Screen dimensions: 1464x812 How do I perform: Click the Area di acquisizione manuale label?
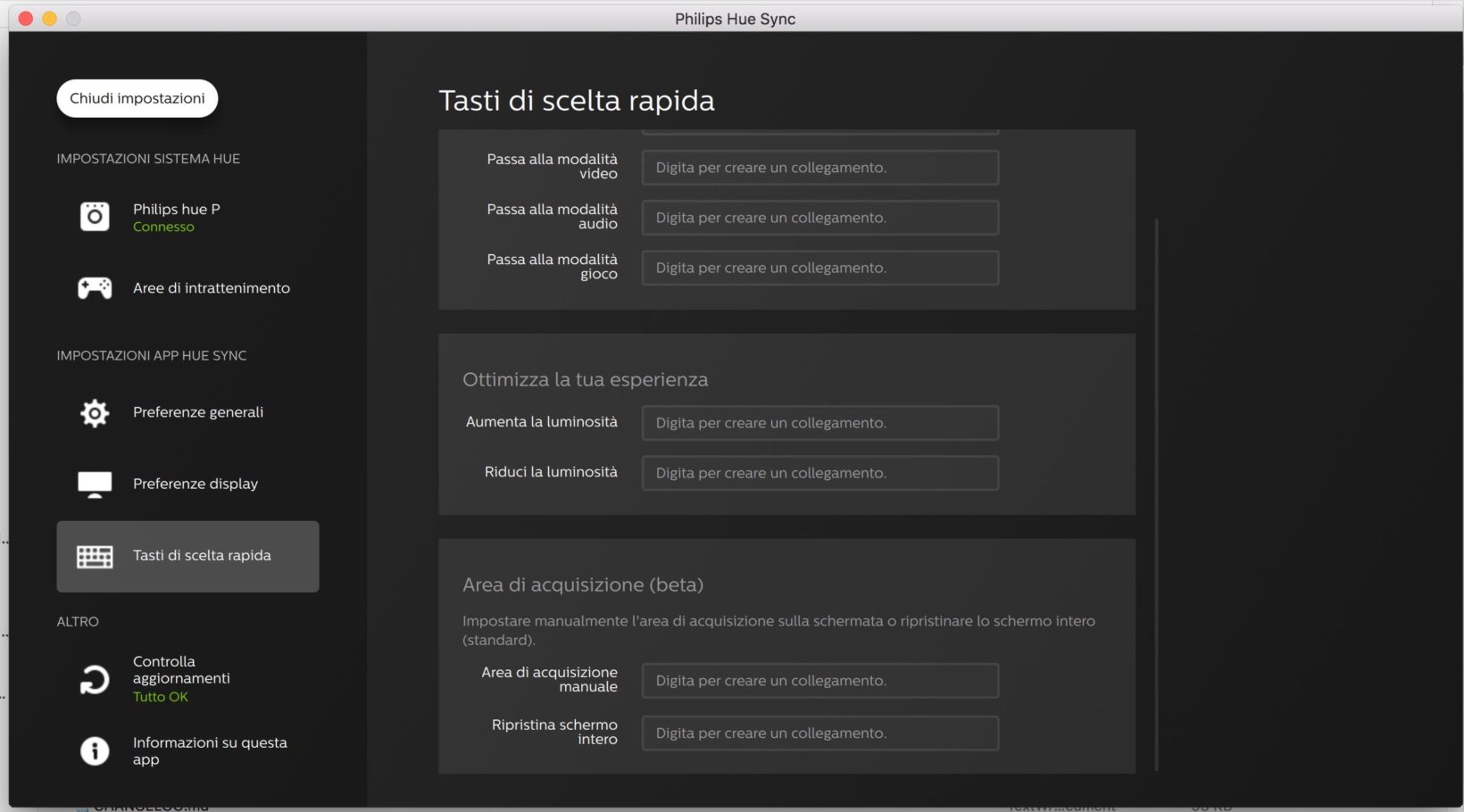[550, 679]
